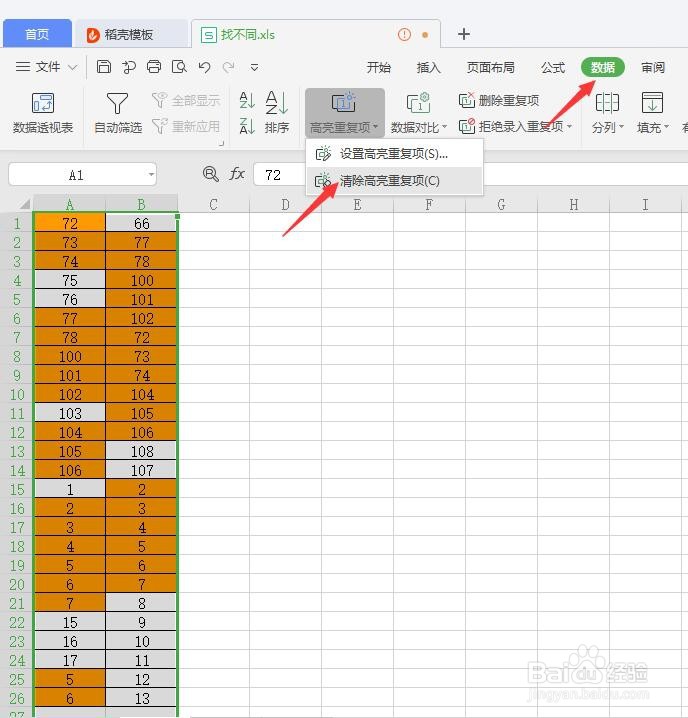
Task: Toggle AutoFilter (自动筛选) funnel
Action: [x=118, y=113]
